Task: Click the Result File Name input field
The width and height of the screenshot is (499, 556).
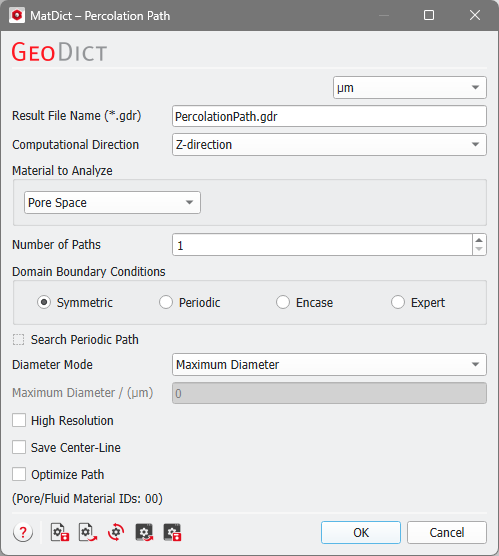Action: (329, 116)
